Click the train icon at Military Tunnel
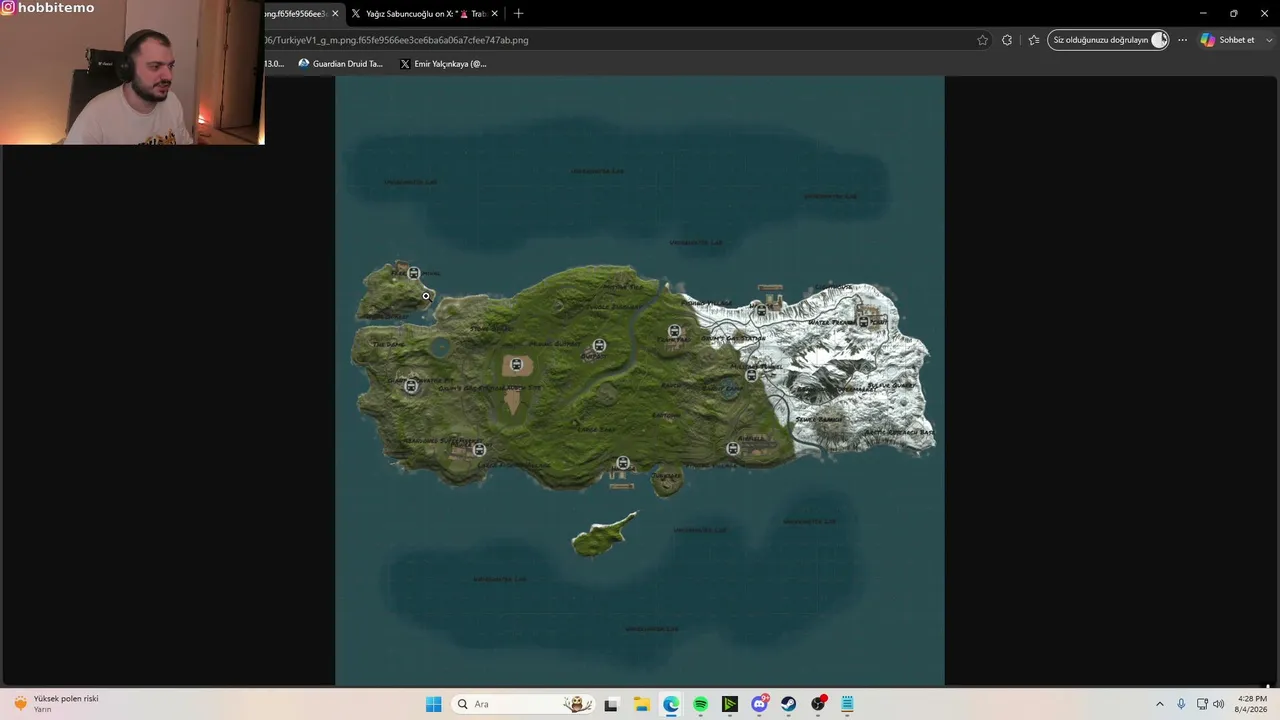The height and width of the screenshot is (720, 1280). coord(752,375)
